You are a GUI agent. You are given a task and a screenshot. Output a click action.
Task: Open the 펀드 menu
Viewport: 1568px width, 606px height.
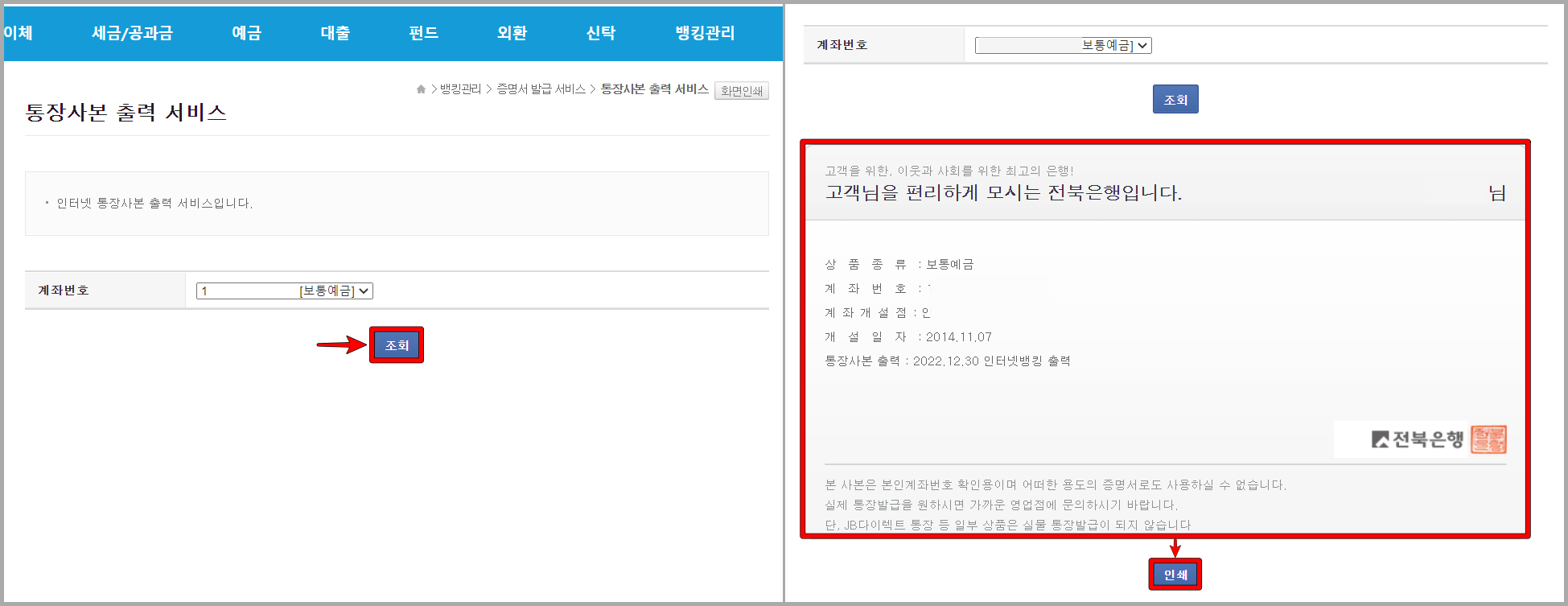pyautogui.click(x=423, y=33)
